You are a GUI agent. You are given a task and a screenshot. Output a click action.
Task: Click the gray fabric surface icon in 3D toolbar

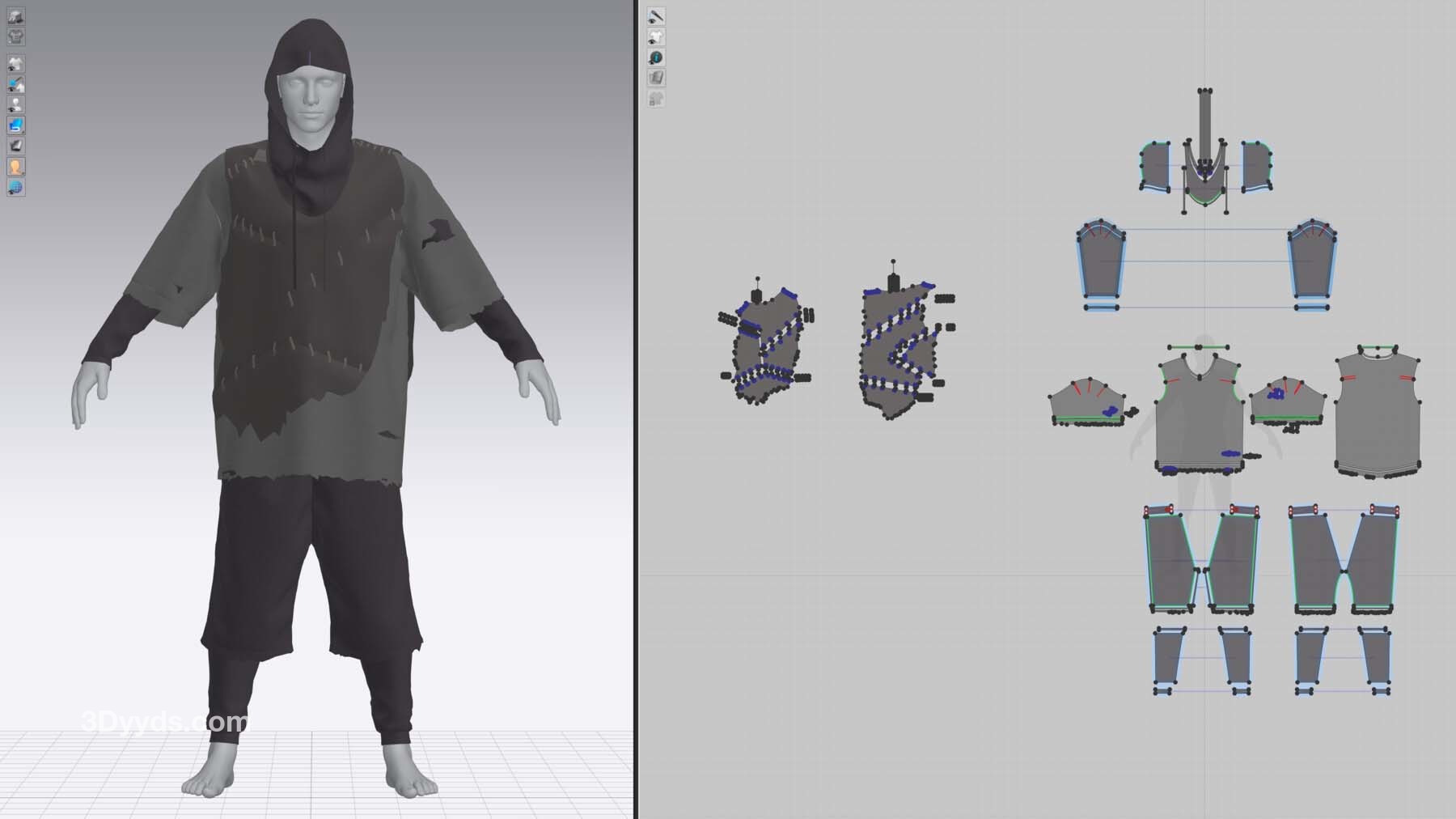tap(15, 146)
